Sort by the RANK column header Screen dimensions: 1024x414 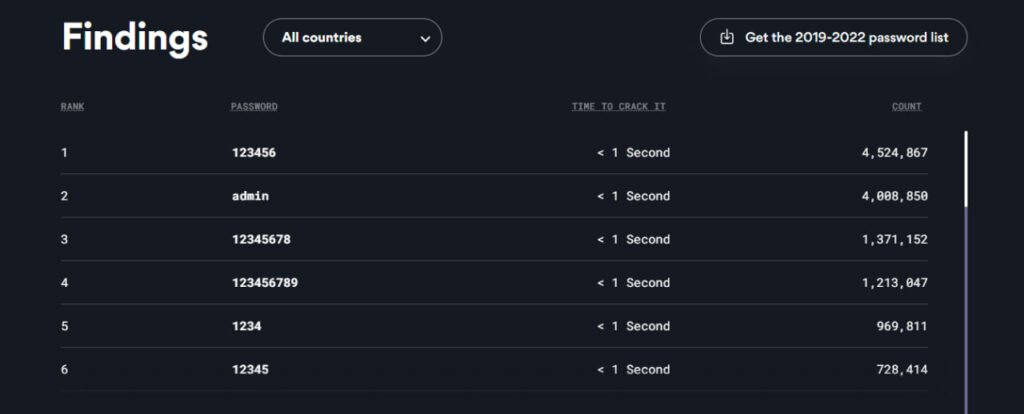click(72, 106)
